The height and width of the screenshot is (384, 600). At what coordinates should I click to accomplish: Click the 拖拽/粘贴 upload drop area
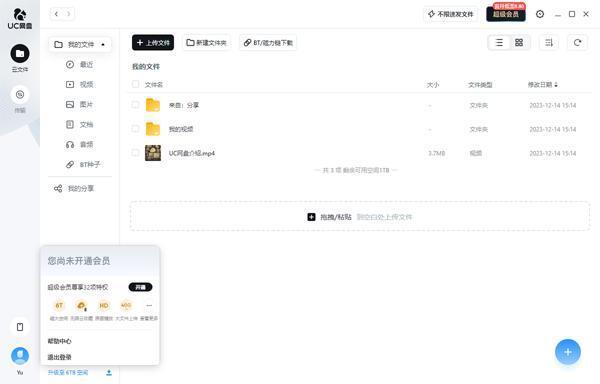tap(360, 216)
